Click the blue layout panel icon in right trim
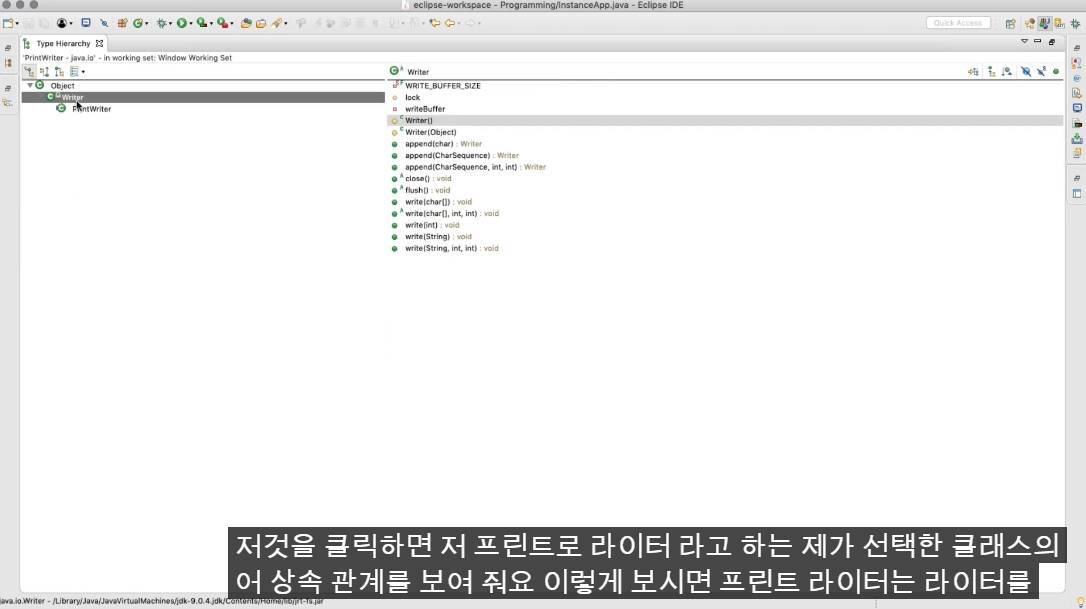This screenshot has width=1086, height=609. (1077, 194)
